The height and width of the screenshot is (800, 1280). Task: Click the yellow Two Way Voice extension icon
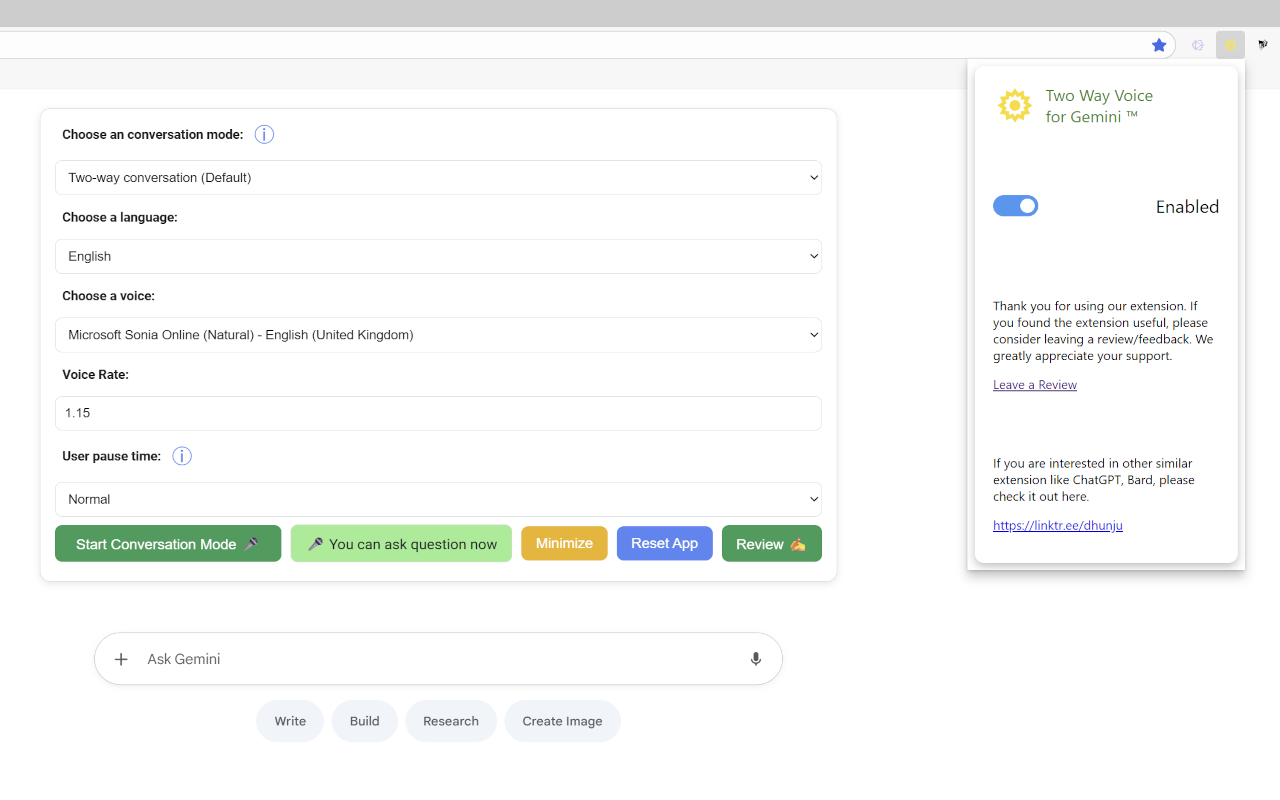point(1230,45)
